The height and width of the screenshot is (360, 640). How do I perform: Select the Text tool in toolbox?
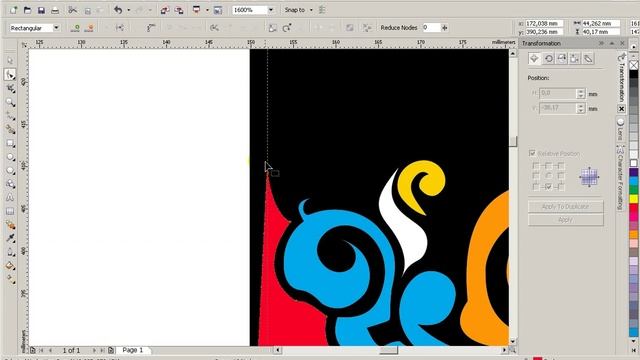pos(10,198)
